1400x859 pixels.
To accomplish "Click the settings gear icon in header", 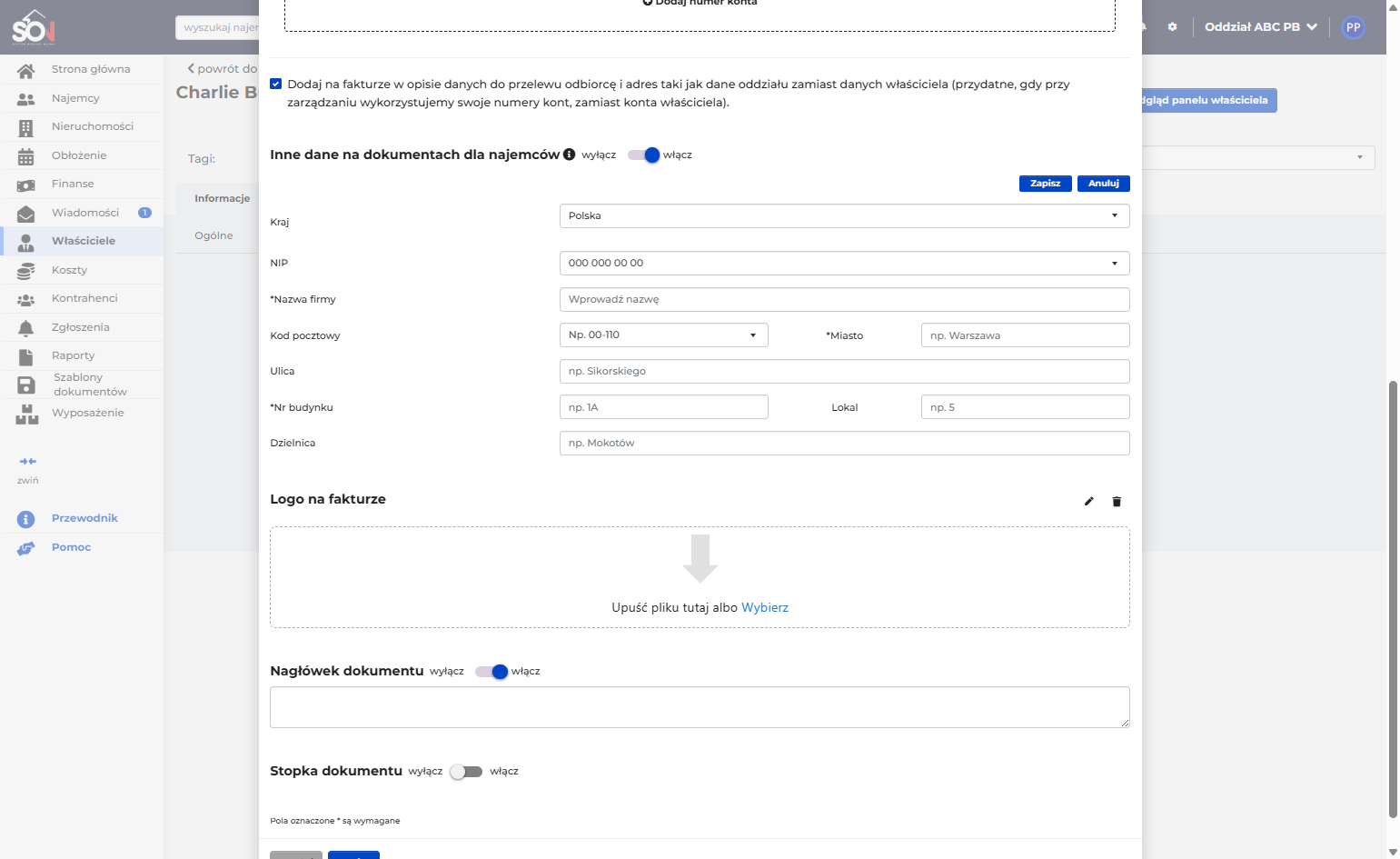I will (1172, 27).
